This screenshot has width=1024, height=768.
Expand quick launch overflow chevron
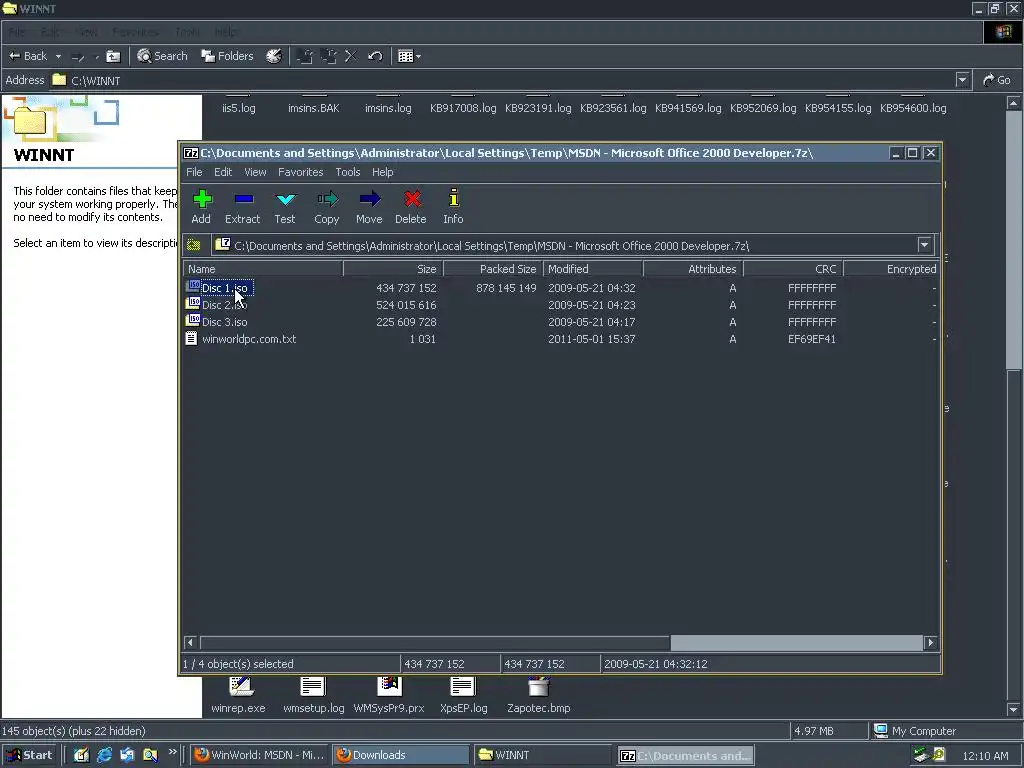(172, 752)
